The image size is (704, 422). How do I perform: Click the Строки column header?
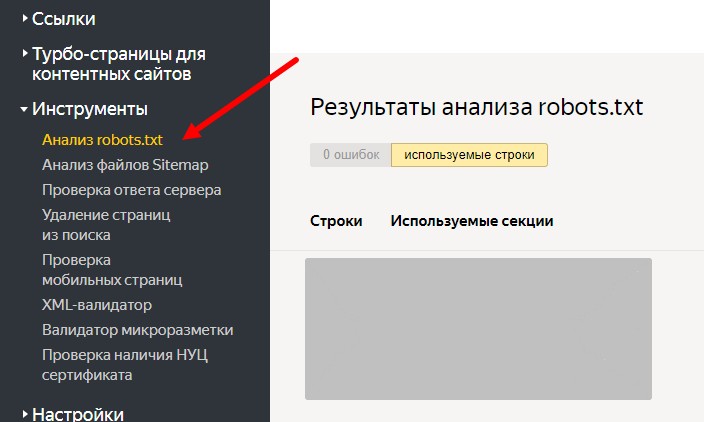click(336, 221)
